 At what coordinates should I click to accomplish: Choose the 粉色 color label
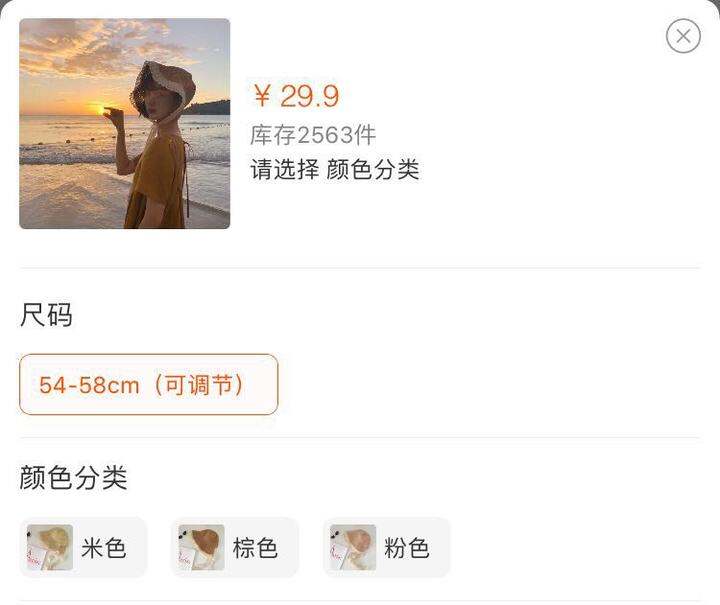407,548
